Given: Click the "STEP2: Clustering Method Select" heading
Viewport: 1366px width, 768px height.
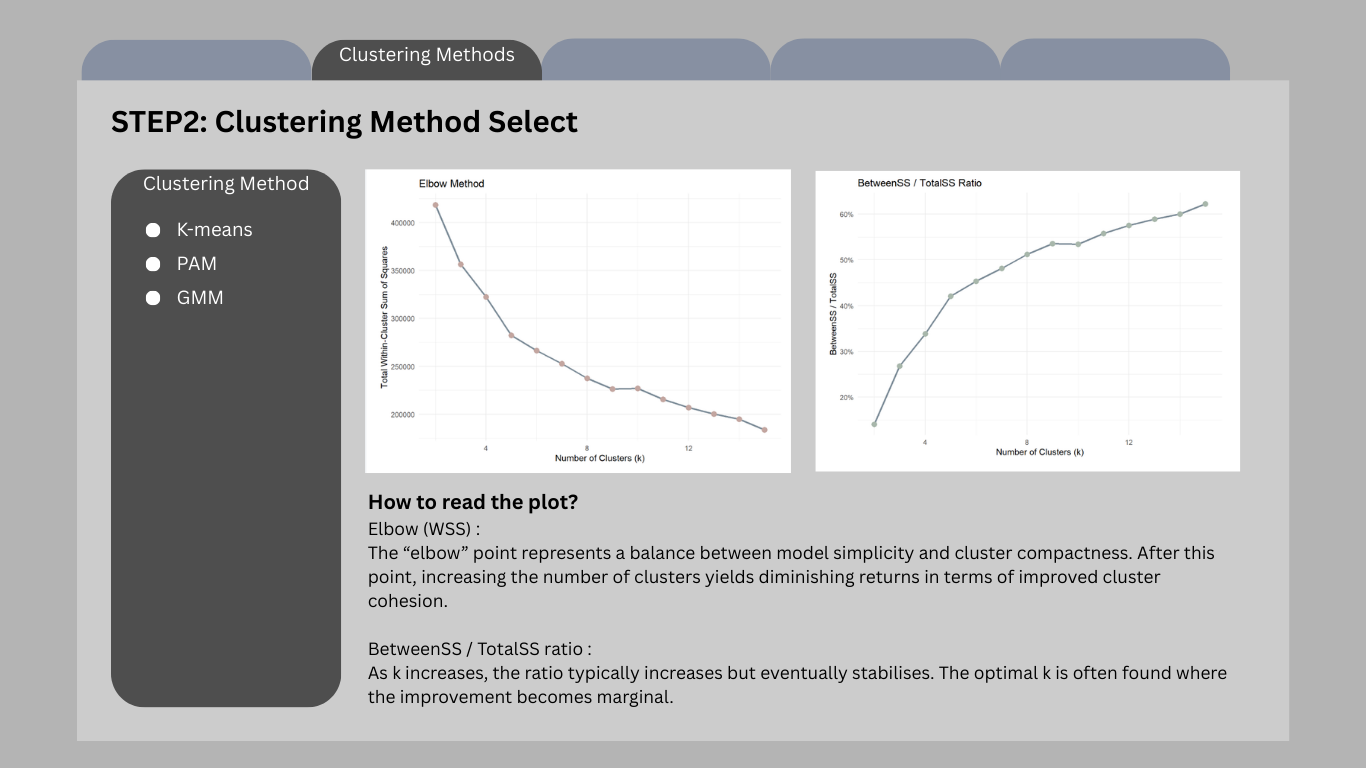Looking at the screenshot, I should [x=344, y=122].
